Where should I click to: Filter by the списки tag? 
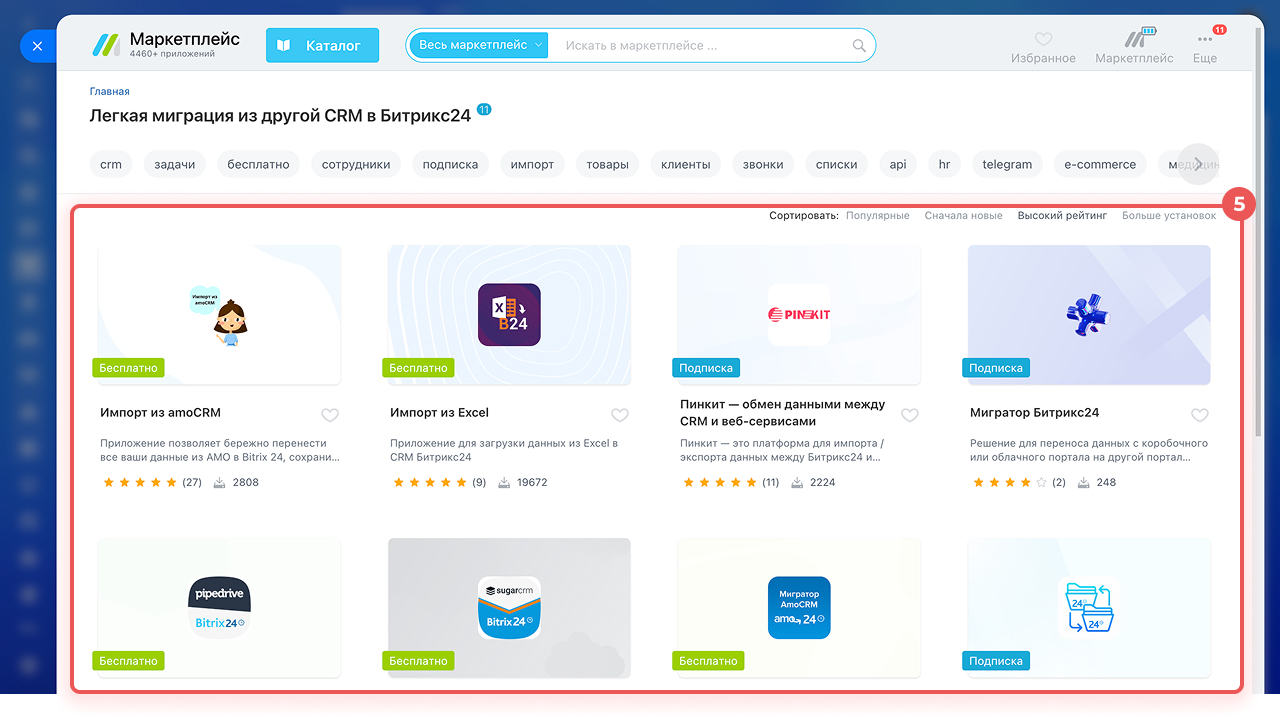(x=837, y=164)
